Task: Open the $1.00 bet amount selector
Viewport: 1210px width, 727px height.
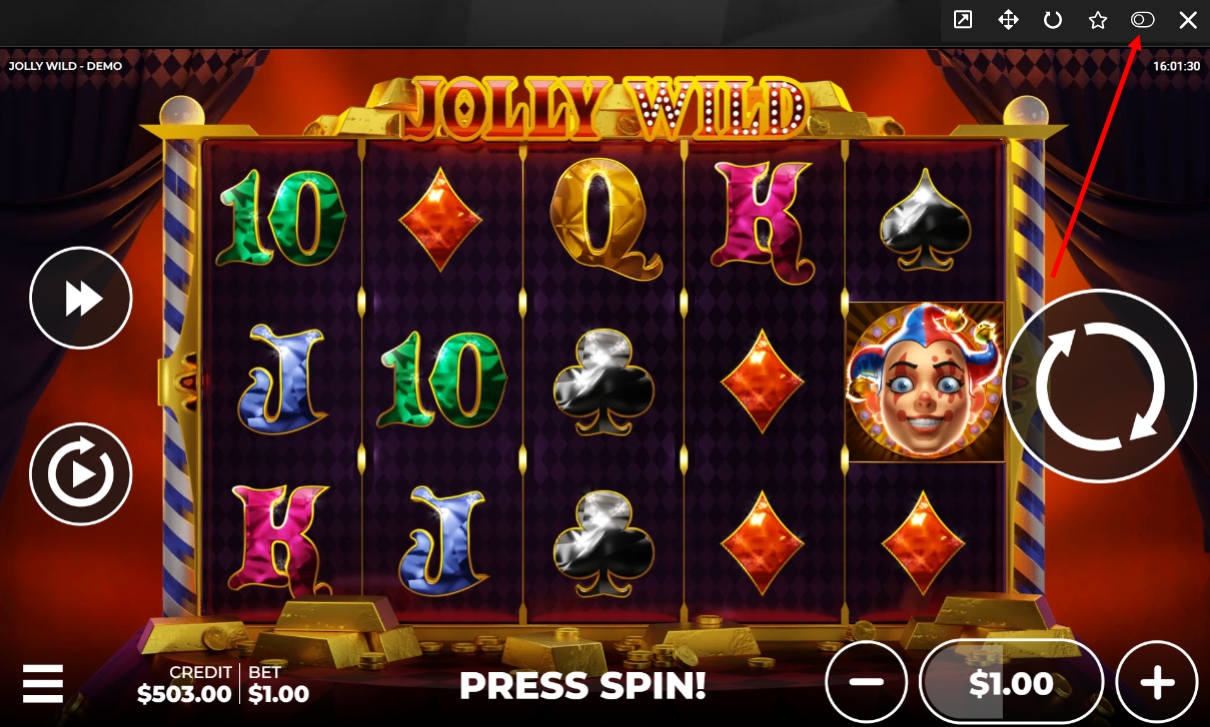Action: click(1011, 683)
